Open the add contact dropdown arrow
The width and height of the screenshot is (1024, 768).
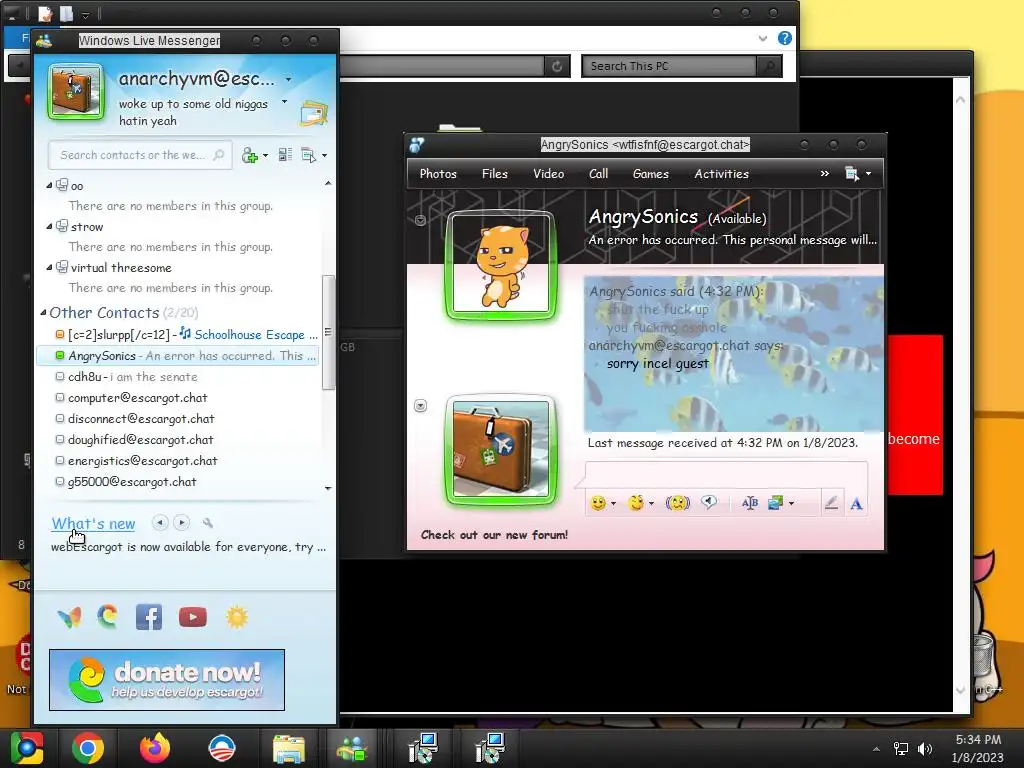tap(265, 156)
